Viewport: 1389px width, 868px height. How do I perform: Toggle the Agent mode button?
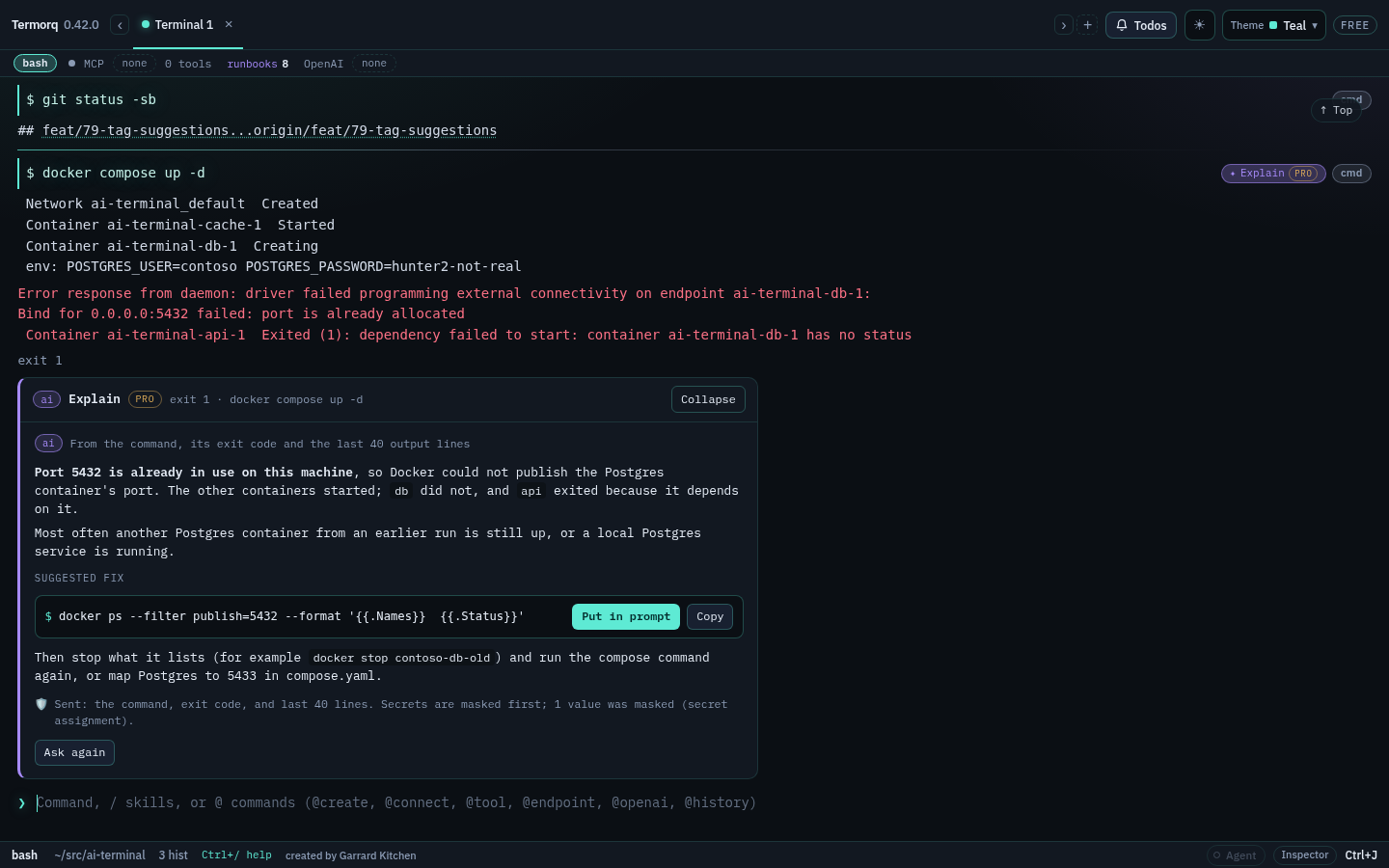click(x=1235, y=855)
